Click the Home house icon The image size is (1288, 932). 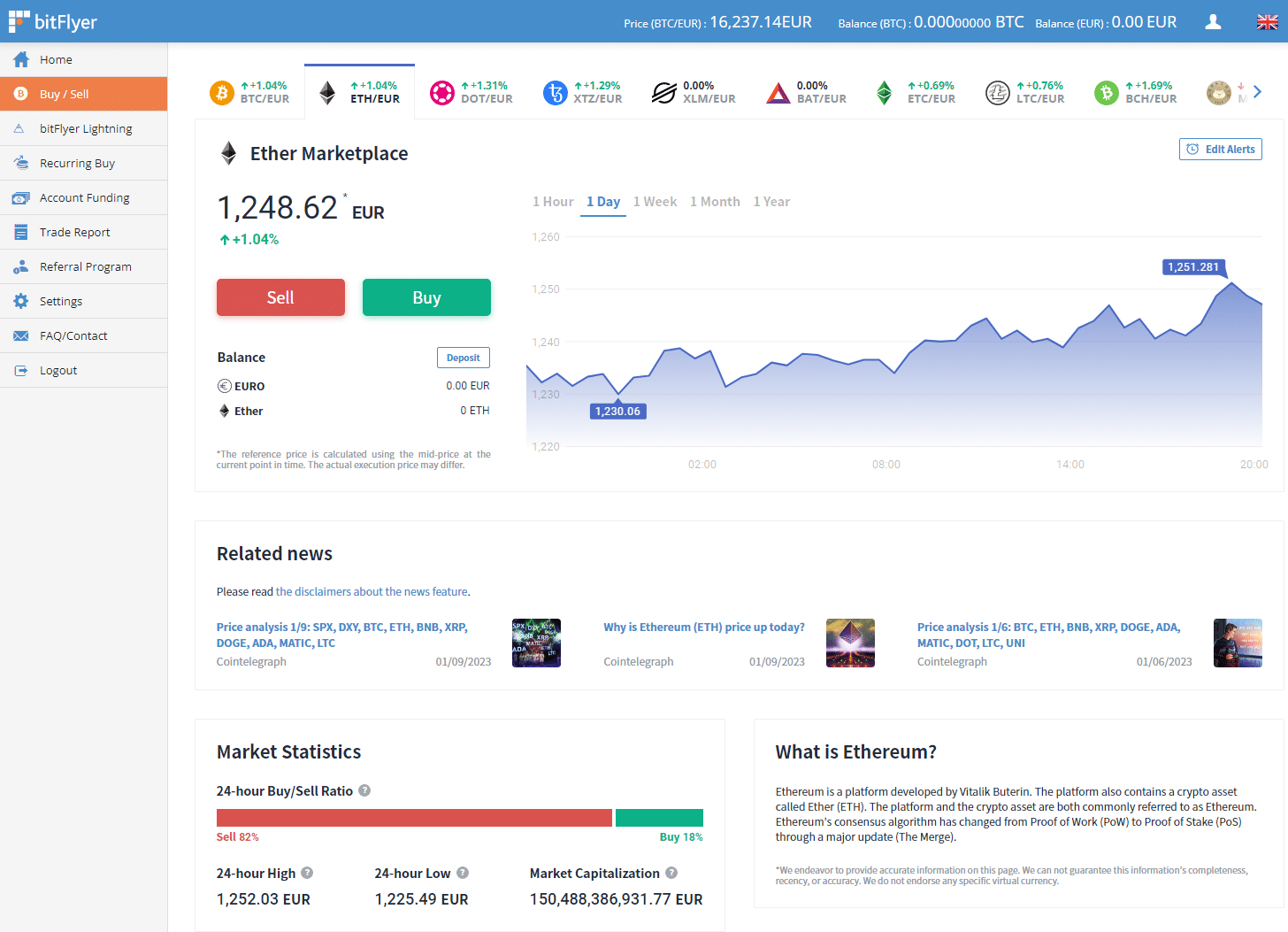pos(20,59)
